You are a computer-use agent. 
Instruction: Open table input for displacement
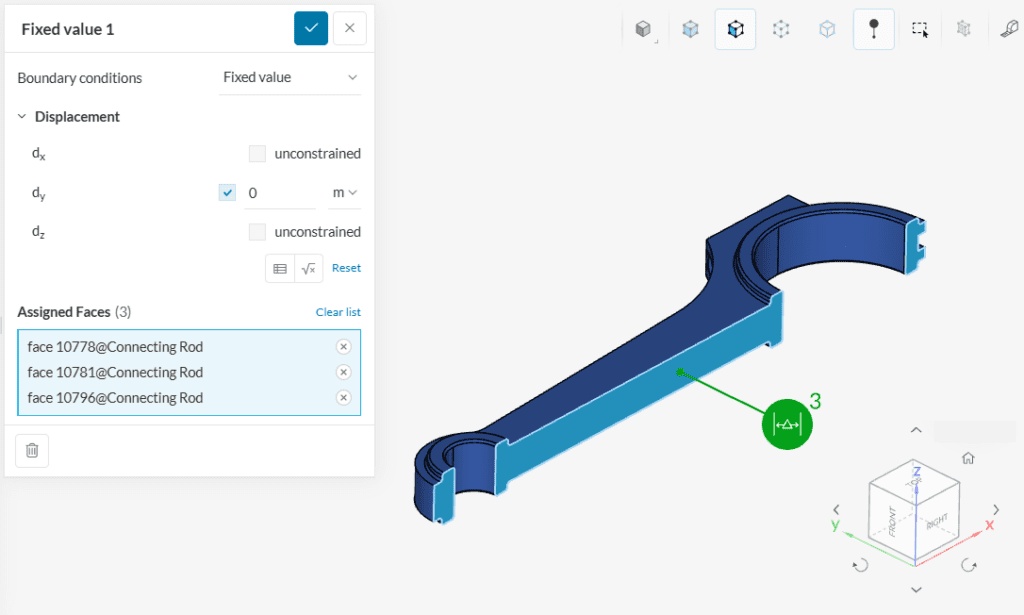pos(280,268)
